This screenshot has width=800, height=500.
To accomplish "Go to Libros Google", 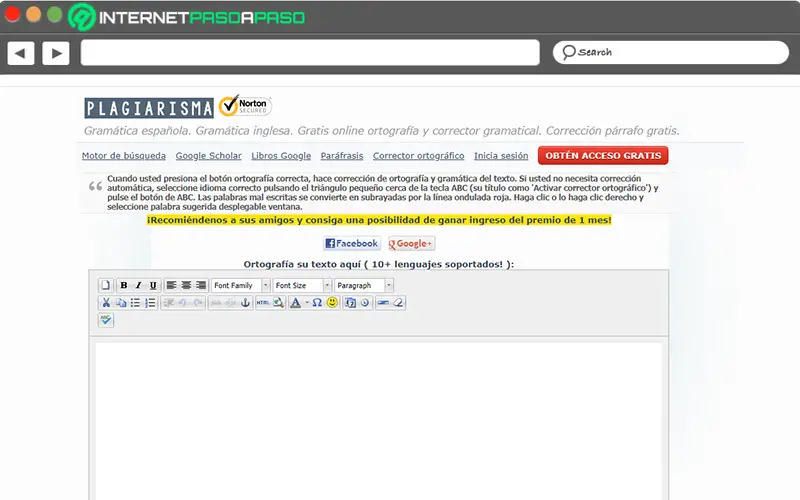I will 281,156.
